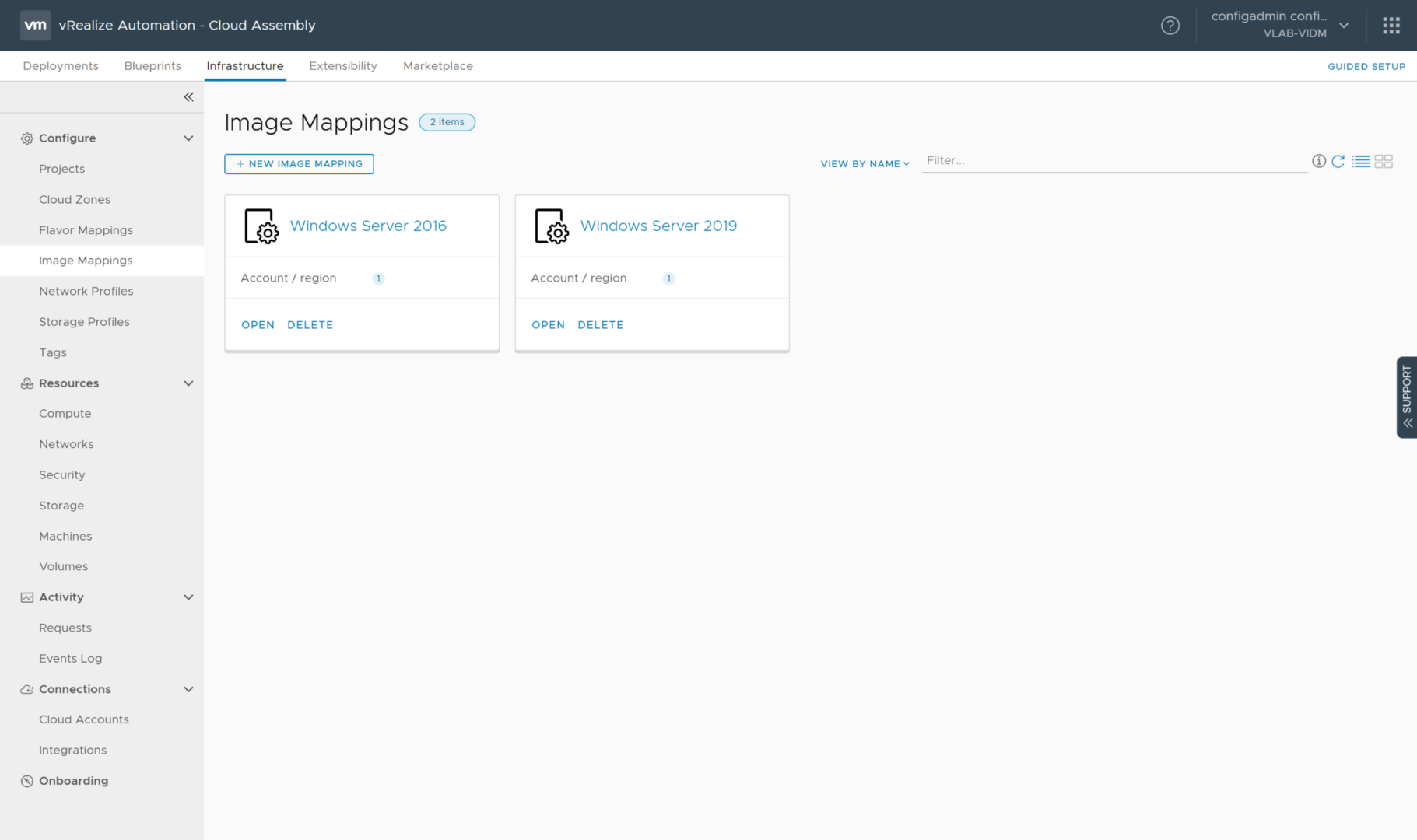Open the Marketplace tab

coord(437,66)
